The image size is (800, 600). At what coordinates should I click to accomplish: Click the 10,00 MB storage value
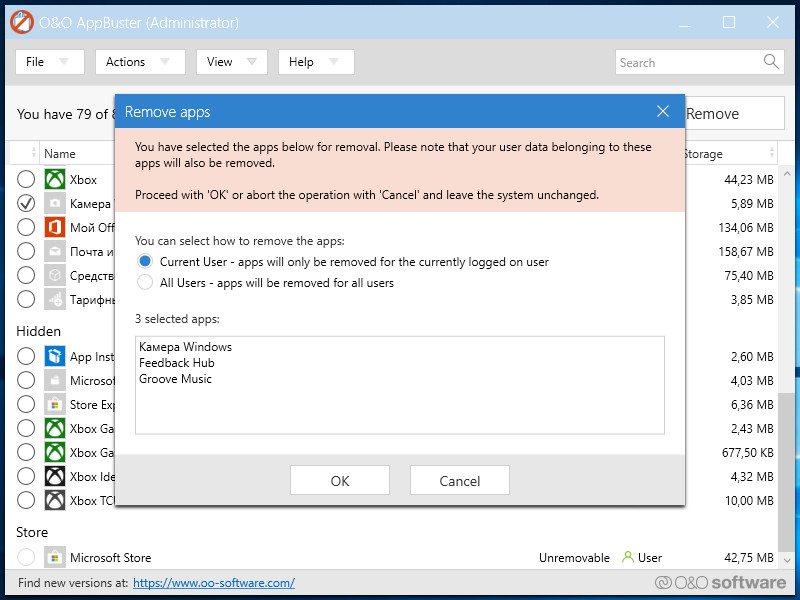click(x=749, y=501)
